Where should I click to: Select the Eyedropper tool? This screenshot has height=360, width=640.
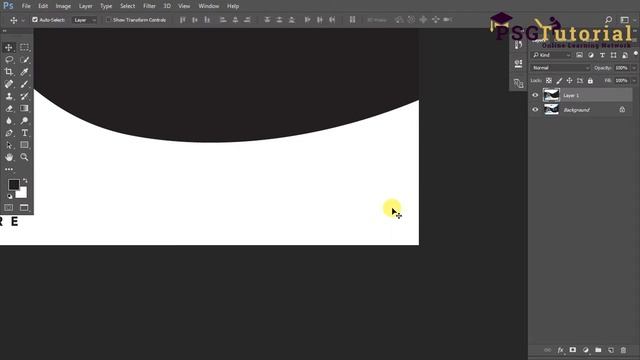pyautogui.click(x=24, y=72)
